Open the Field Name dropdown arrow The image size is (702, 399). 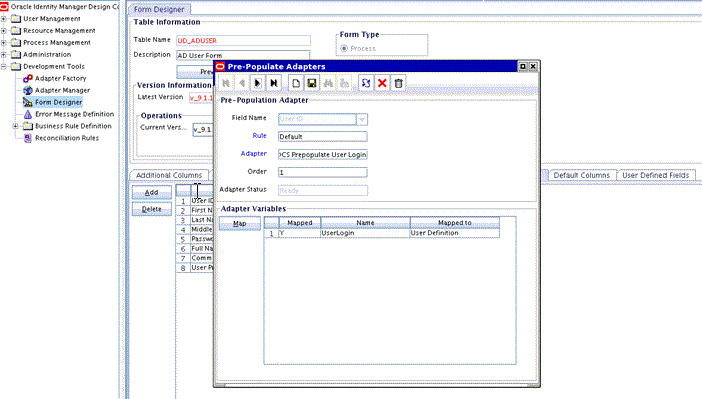click(x=362, y=119)
